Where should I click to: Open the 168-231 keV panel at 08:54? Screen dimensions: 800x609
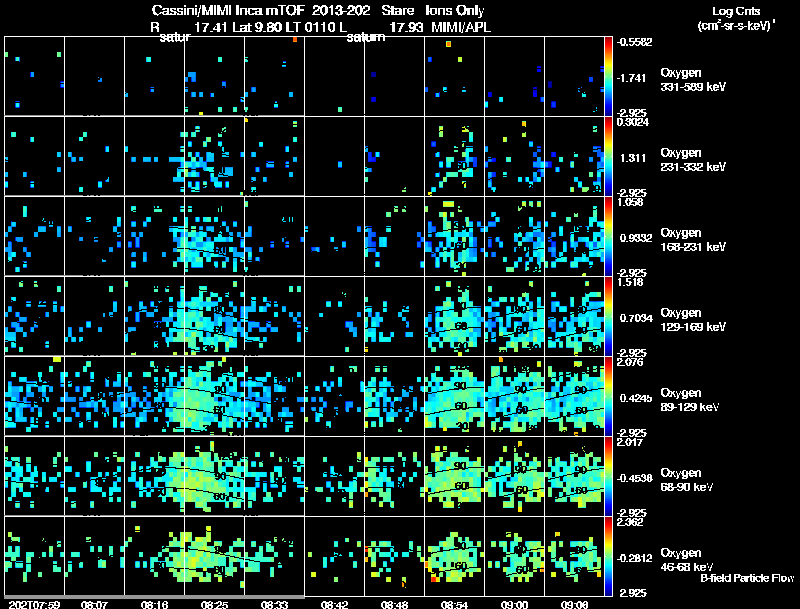click(x=454, y=236)
